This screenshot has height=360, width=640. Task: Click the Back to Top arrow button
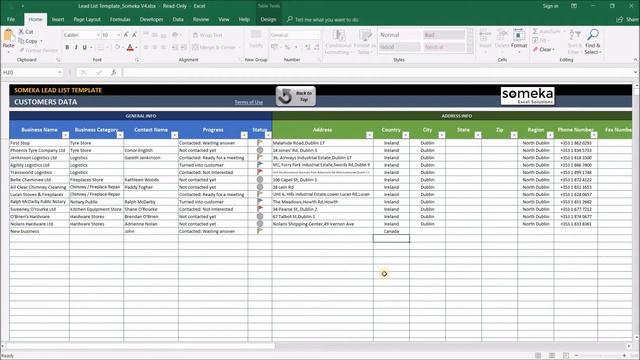pyautogui.click(x=296, y=96)
